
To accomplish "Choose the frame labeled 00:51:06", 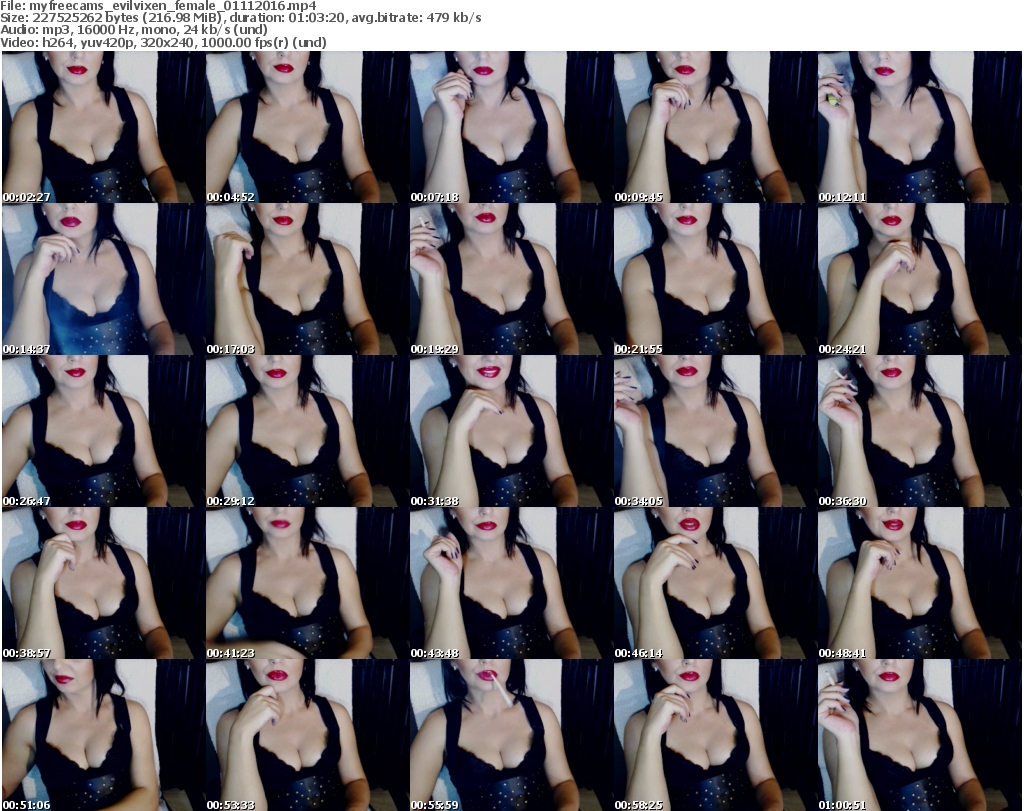I will coord(104,735).
